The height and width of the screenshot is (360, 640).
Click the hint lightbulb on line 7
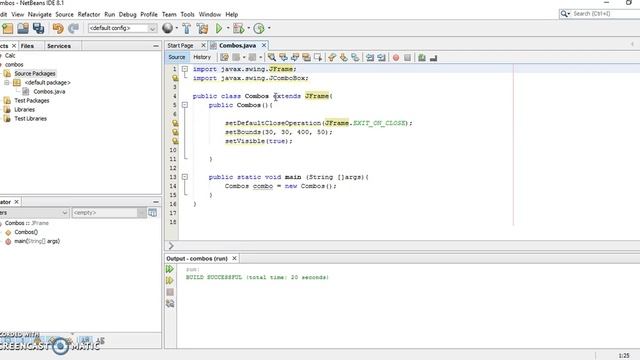coord(175,123)
